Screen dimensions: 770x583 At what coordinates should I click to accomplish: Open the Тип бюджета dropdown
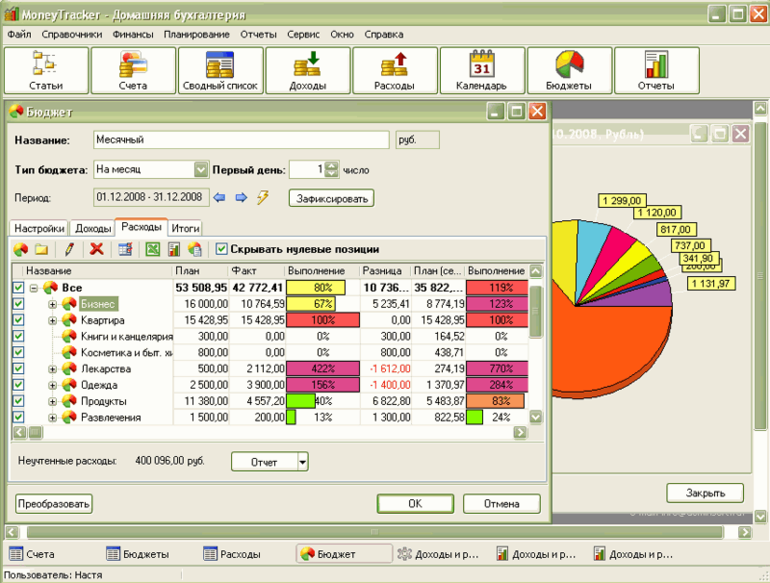click(201, 170)
